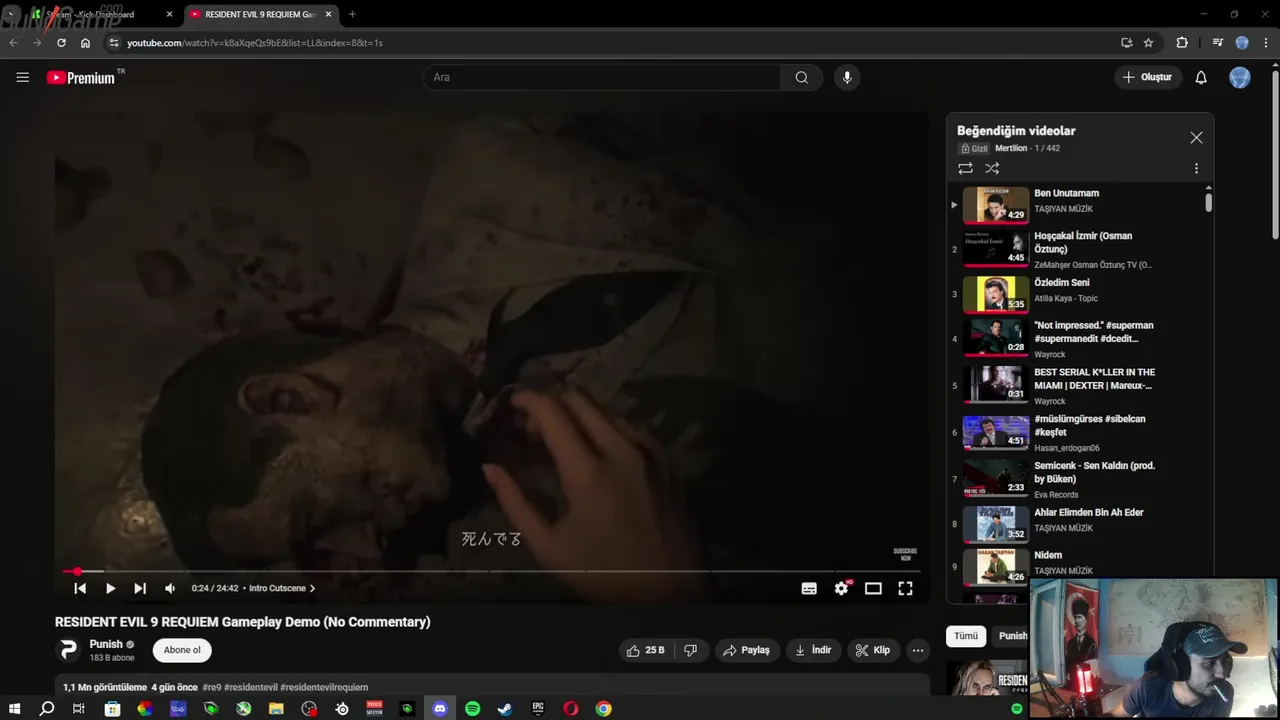The image size is (1280, 720).
Task: Expand the Intro Cutscene chapter list
Action: (x=282, y=588)
